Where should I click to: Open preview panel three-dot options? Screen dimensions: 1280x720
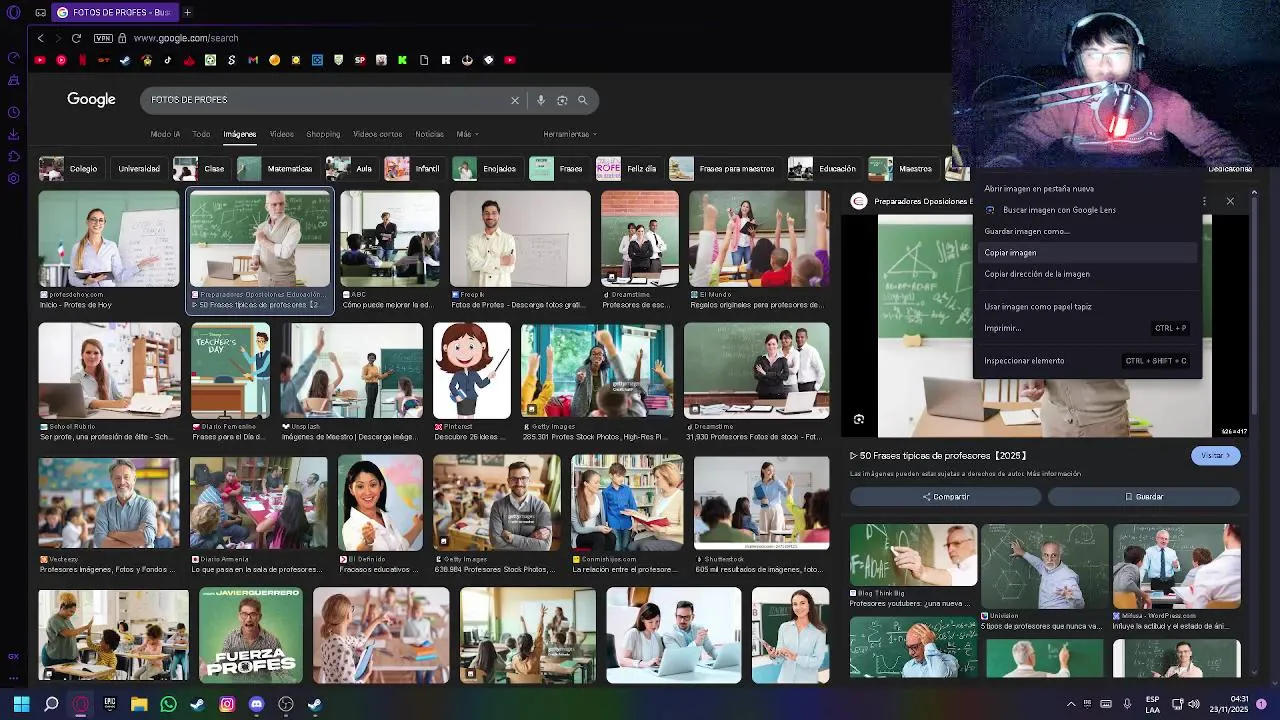[x=1204, y=201]
